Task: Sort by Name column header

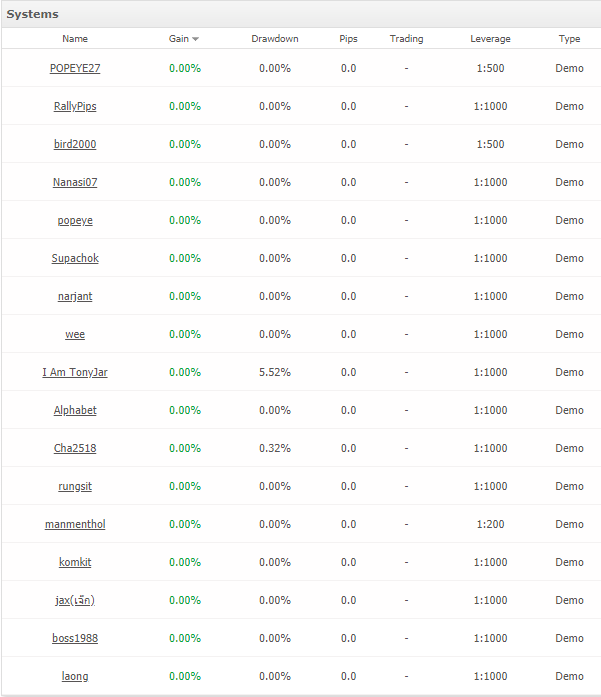Action: pyautogui.click(x=75, y=39)
